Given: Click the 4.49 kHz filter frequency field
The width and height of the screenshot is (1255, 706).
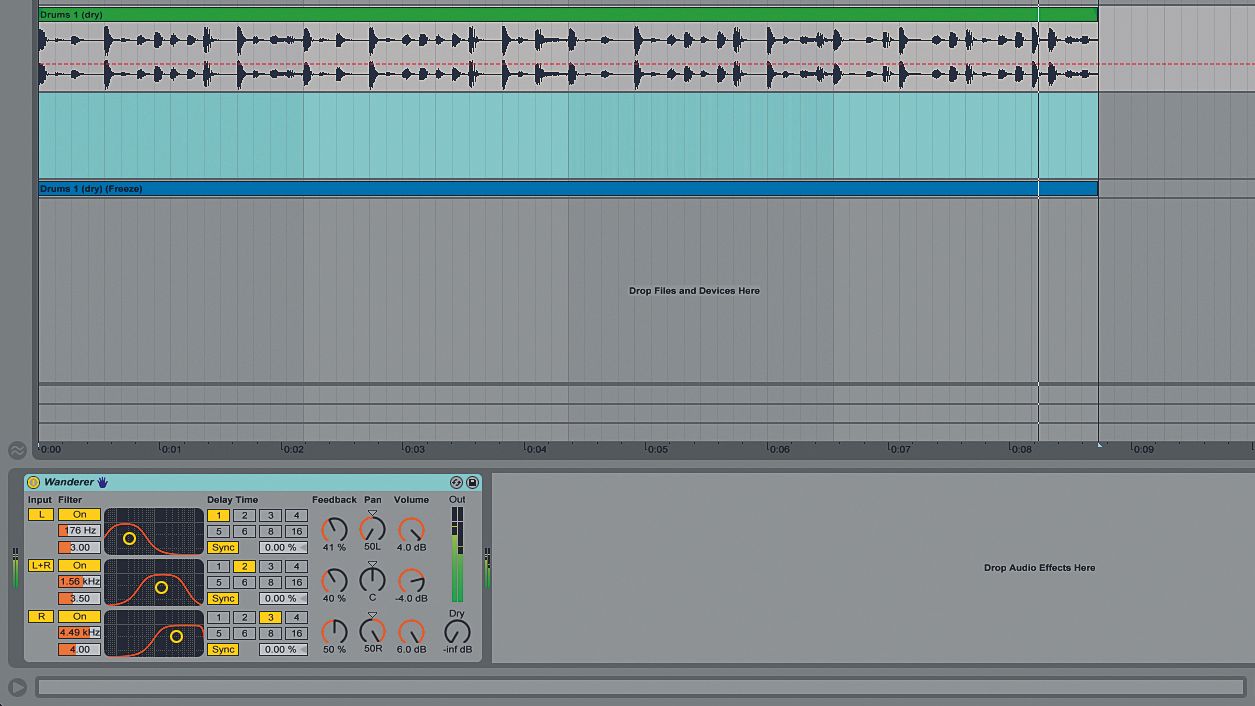Looking at the screenshot, I should click(x=79, y=633).
